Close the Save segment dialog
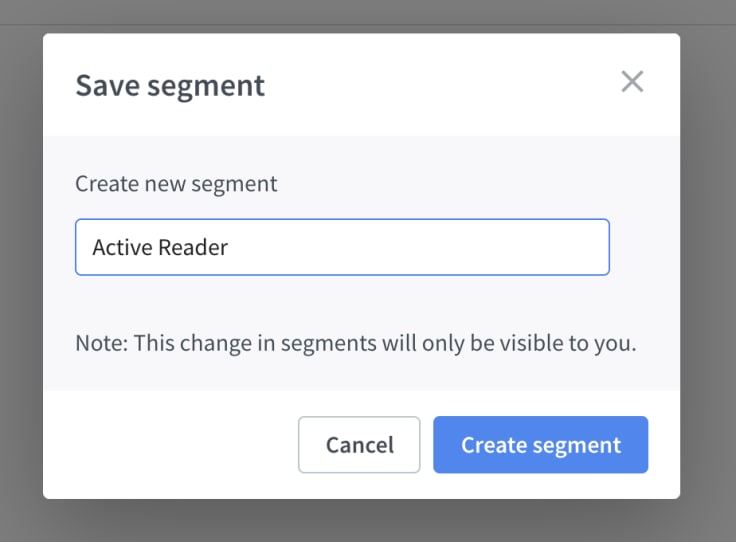This screenshot has height=542, width=736. pyautogui.click(x=632, y=82)
